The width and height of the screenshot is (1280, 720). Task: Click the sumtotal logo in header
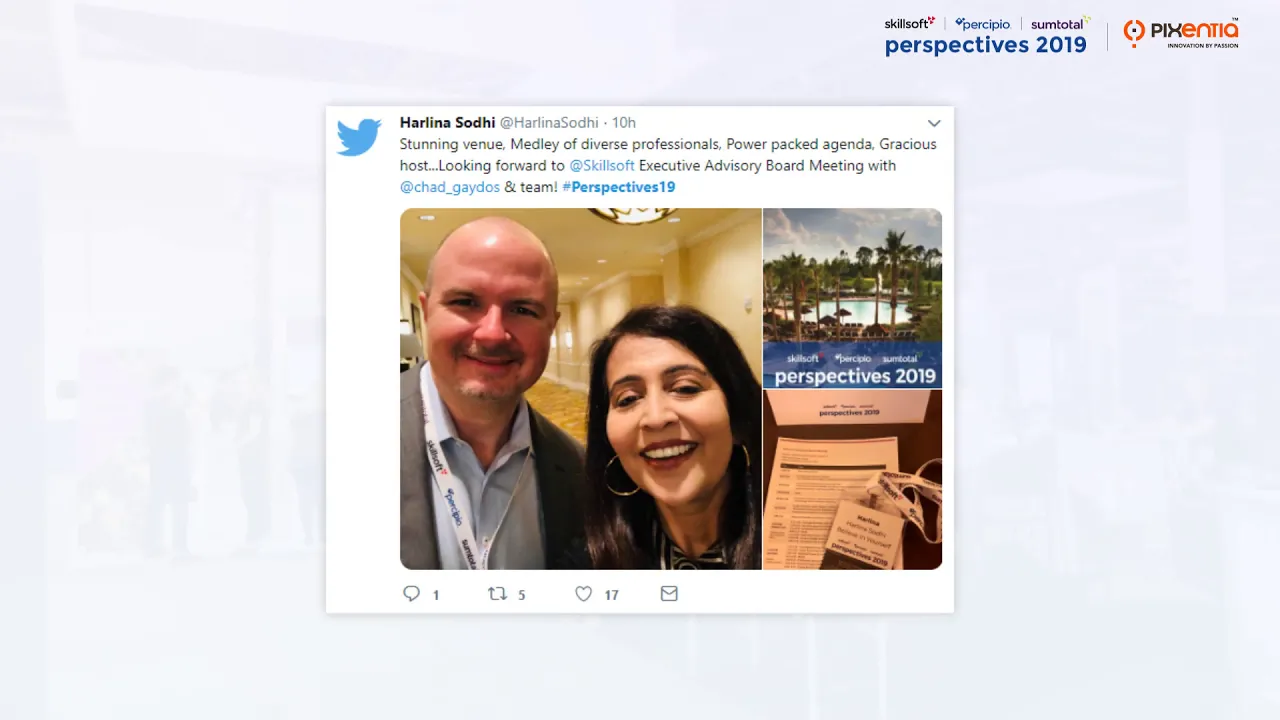click(x=1060, y=23)
